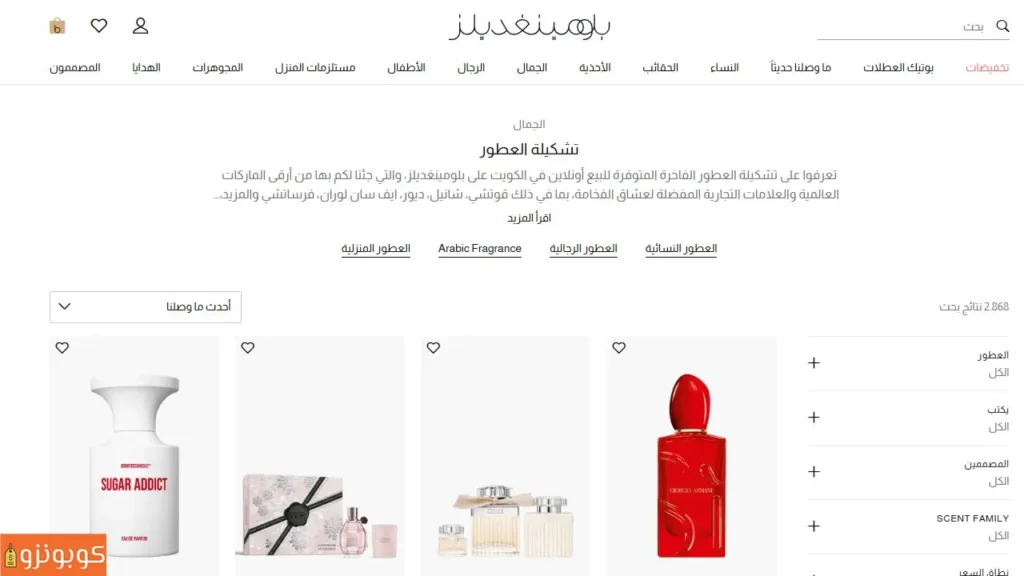The width and height of the screenshot is (1024, 576).
Task: Open the العطور النسائية link
Action: tap(681, 249)
